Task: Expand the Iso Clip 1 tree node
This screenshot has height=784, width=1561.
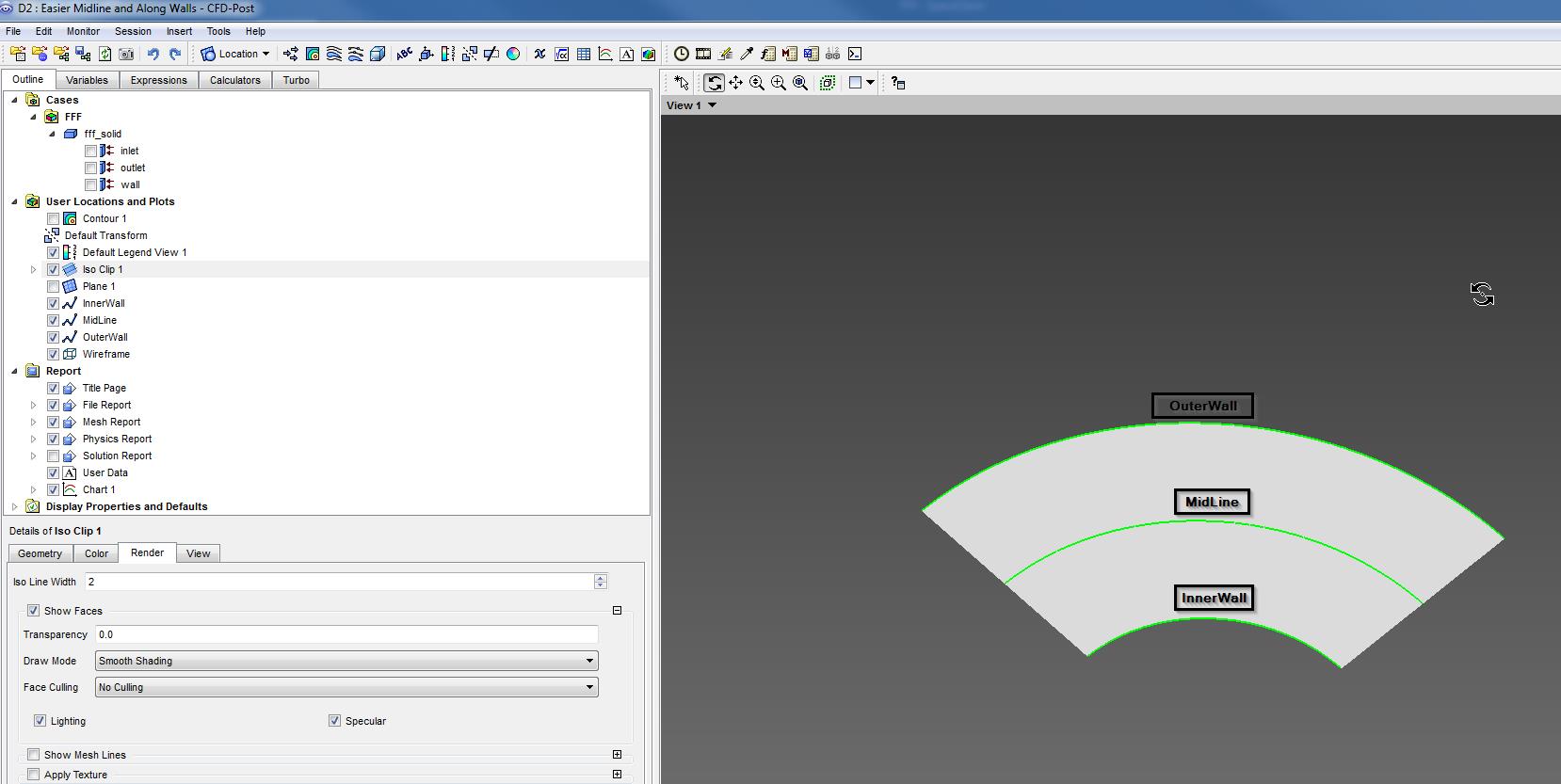Action: pyautogui.click(x=34, y=269)
